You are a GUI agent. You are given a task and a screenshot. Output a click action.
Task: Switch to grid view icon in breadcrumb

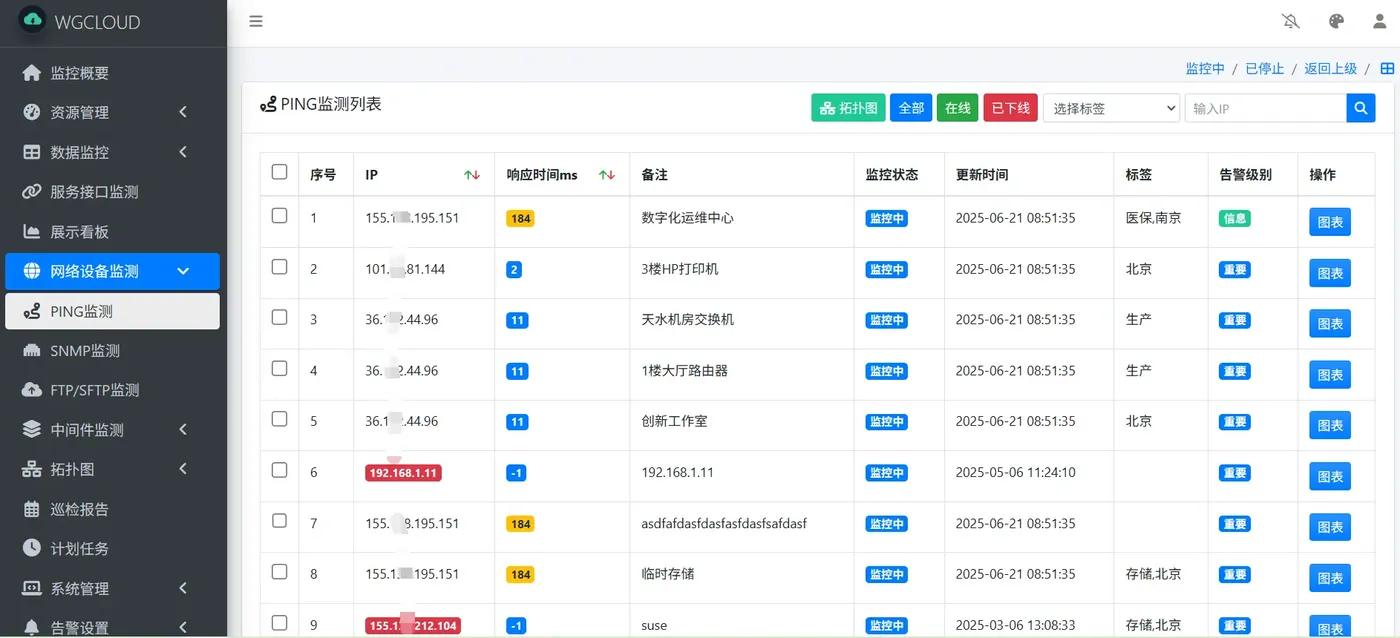coord(1387,68)
